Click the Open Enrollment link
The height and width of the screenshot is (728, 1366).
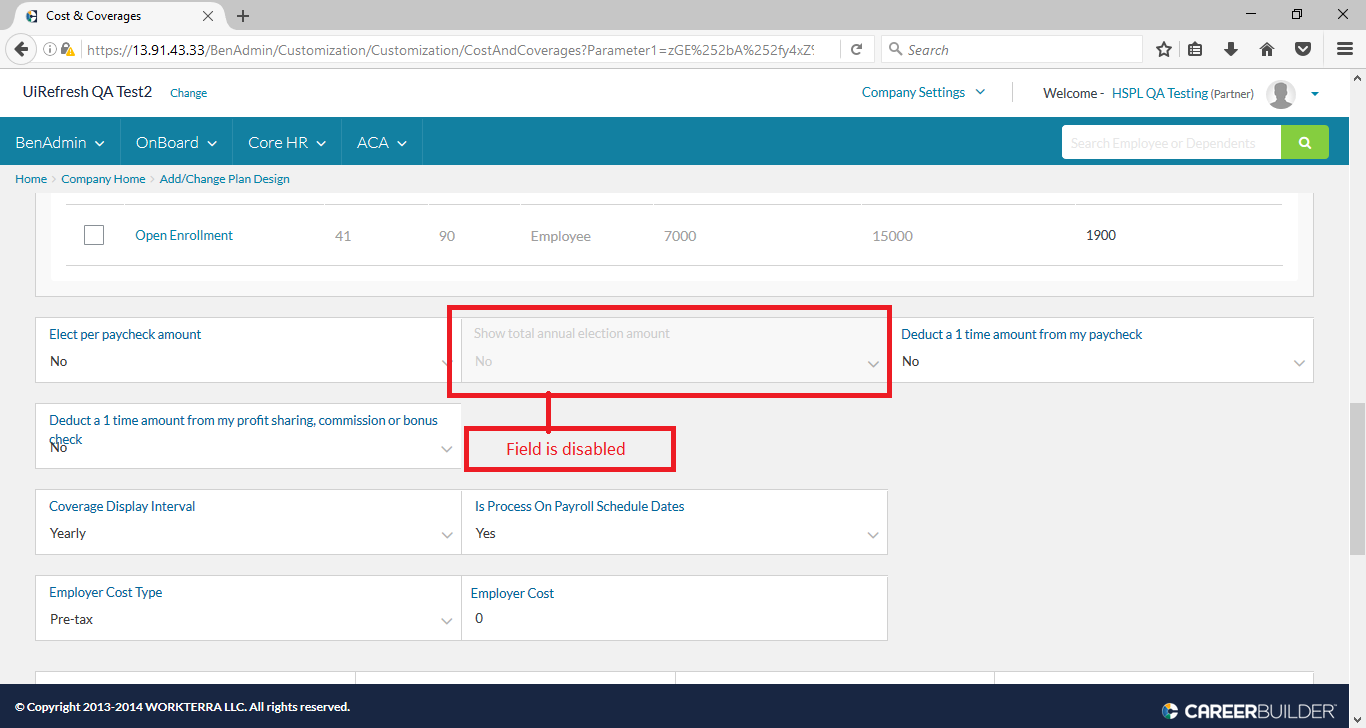tap(184, 235)
